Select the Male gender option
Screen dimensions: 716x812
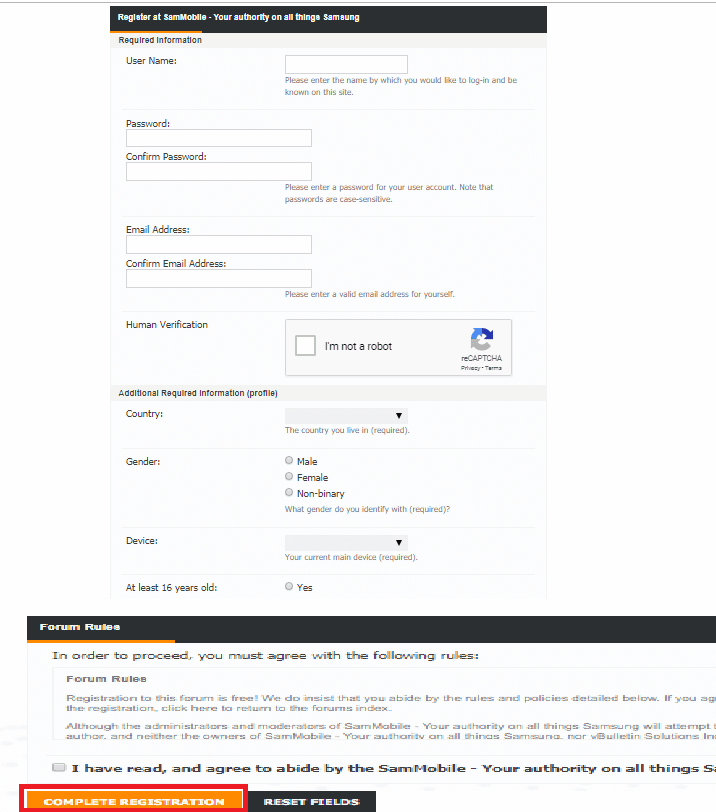pos(289,460)
